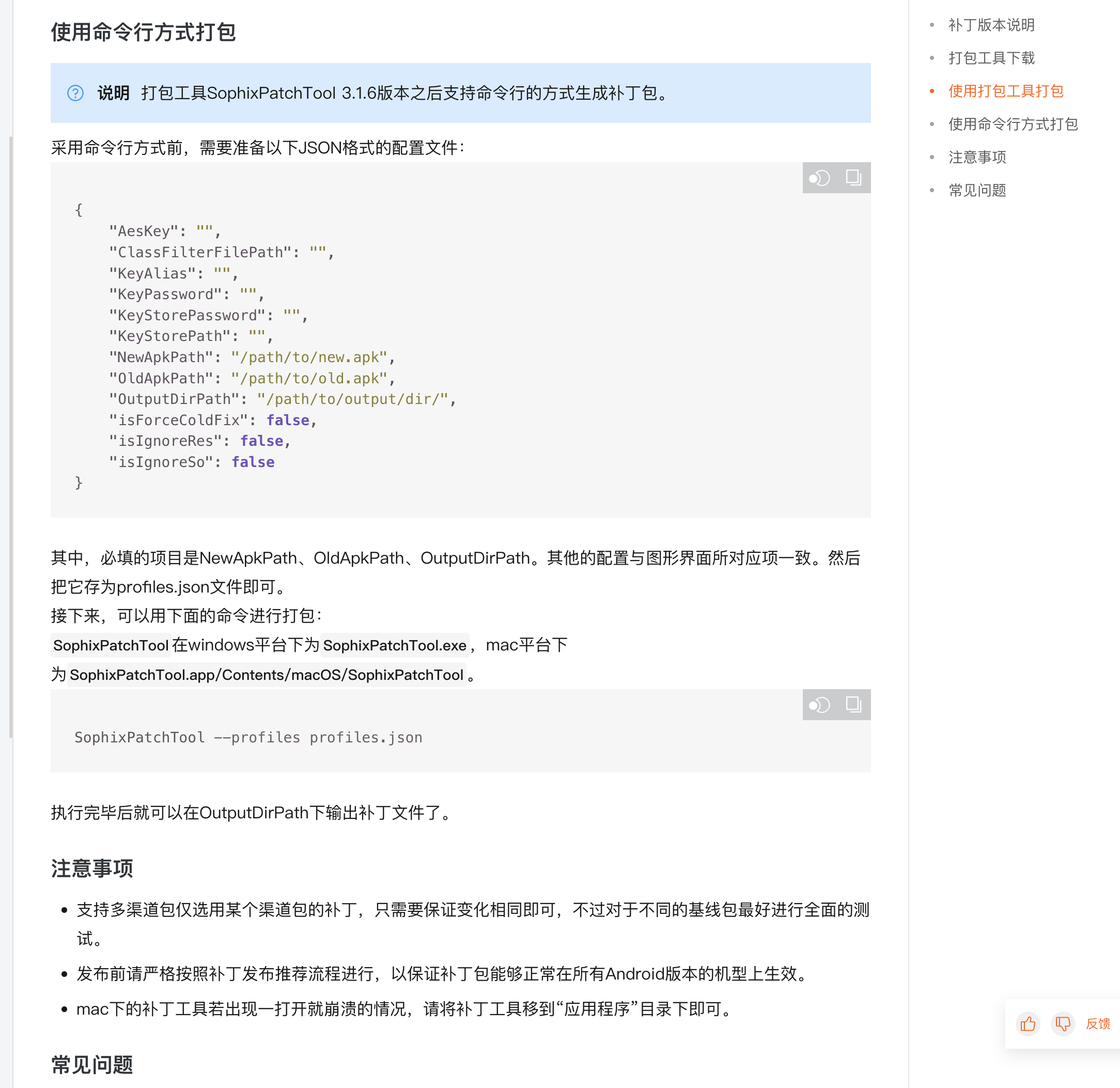
Task: Click the "/path/to/new.apk" value in code
Action: coord(309,357)
